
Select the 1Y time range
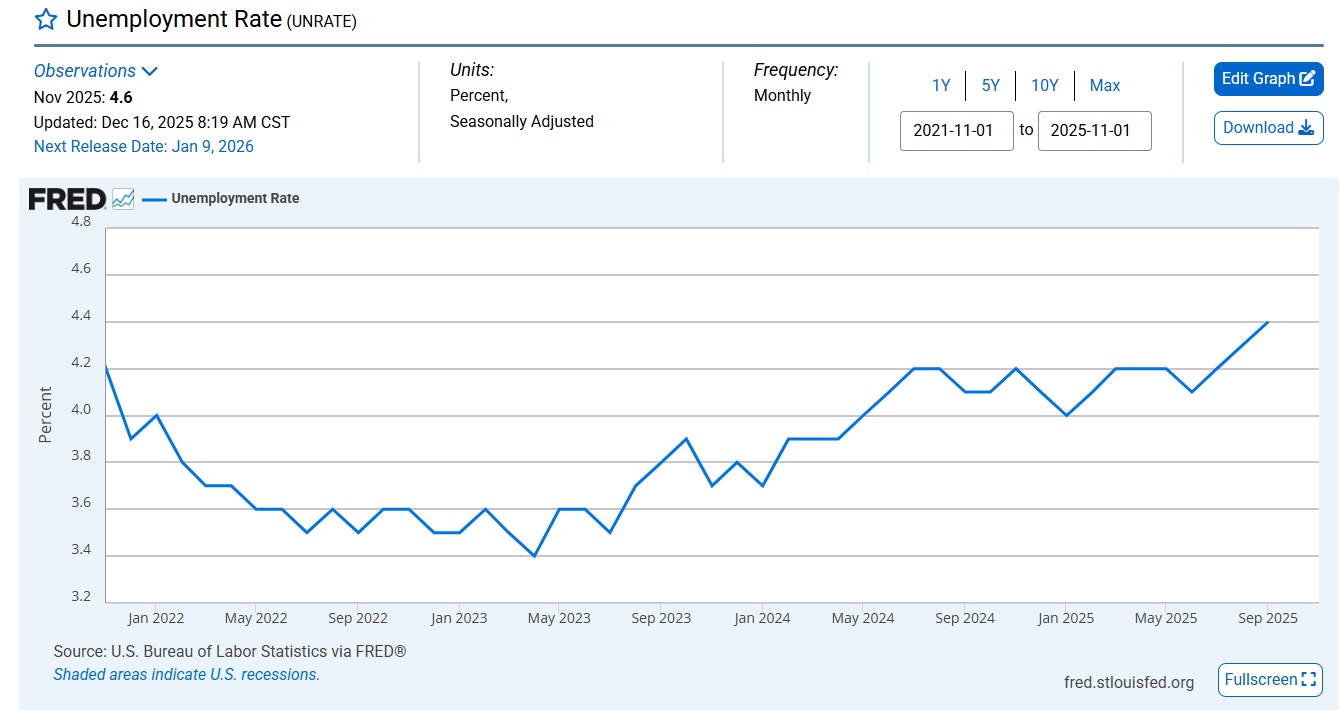pos(941,86)
